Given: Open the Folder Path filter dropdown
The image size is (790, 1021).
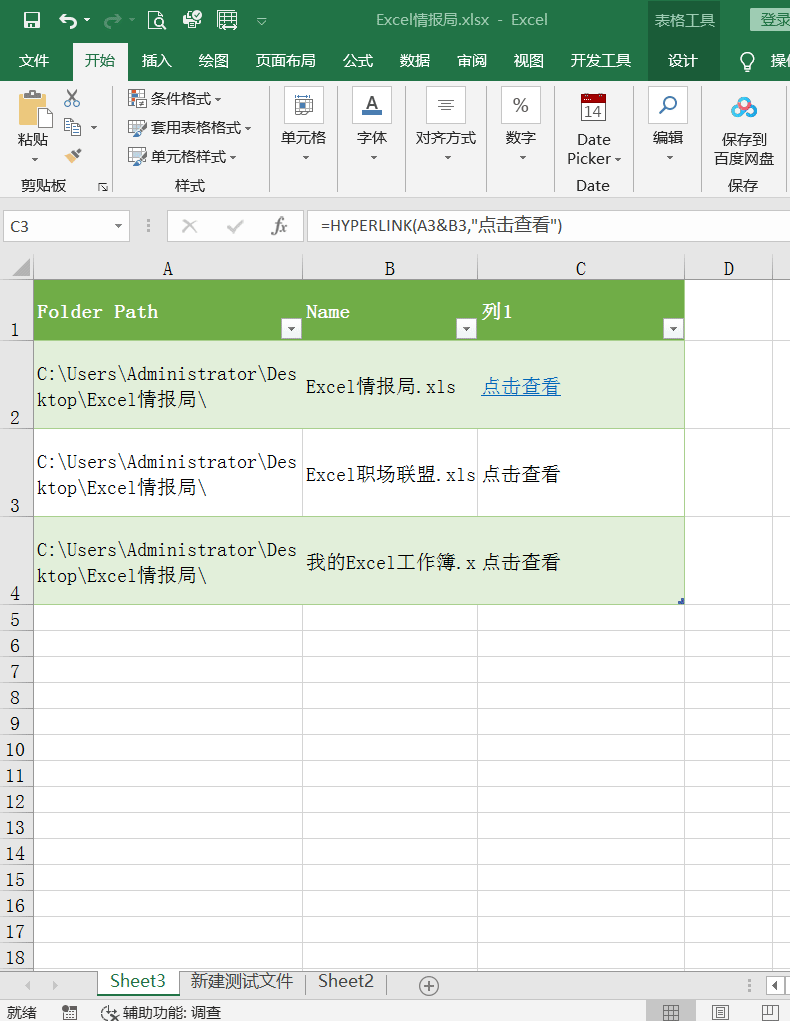Looking at the screenshot, I should coord(291,329).
